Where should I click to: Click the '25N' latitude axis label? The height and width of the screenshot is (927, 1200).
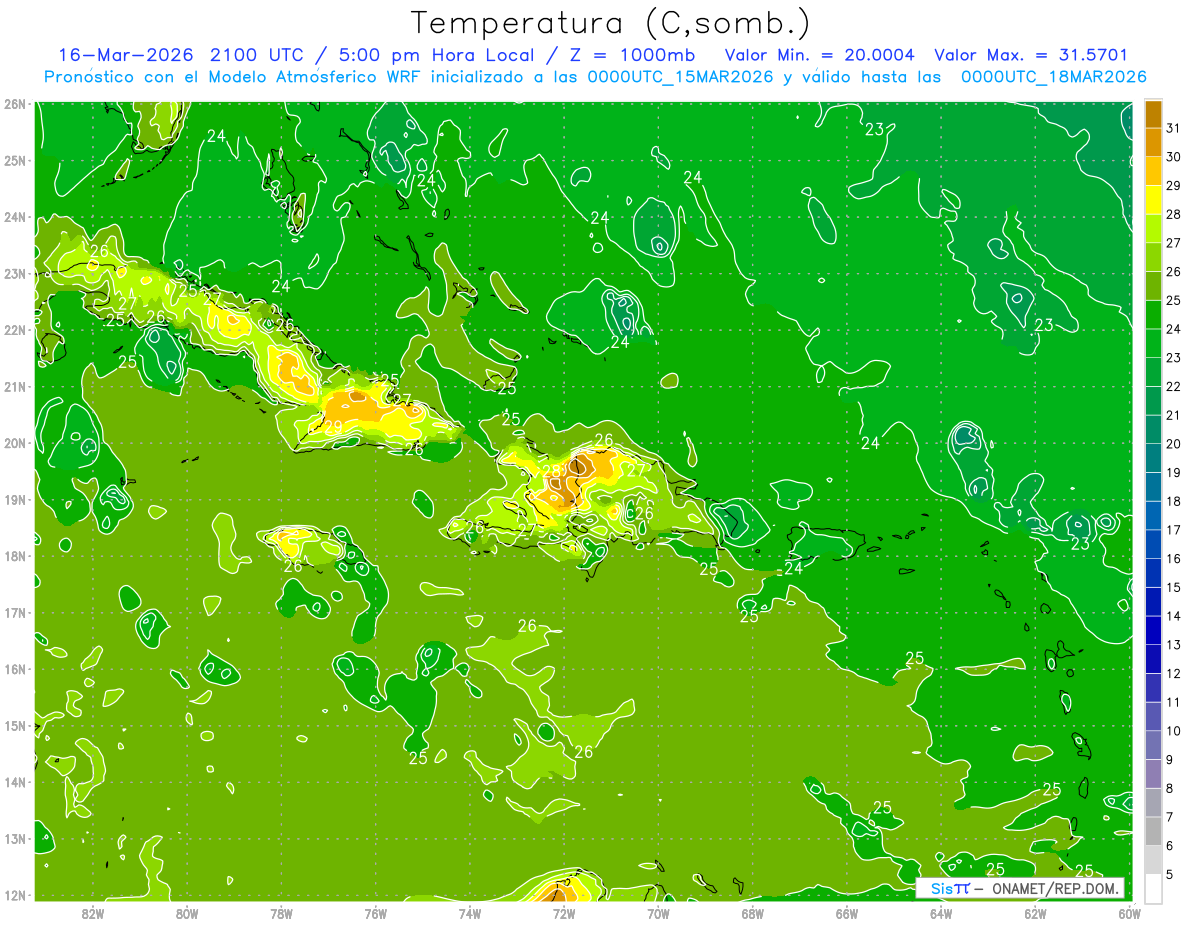point(15,160)
